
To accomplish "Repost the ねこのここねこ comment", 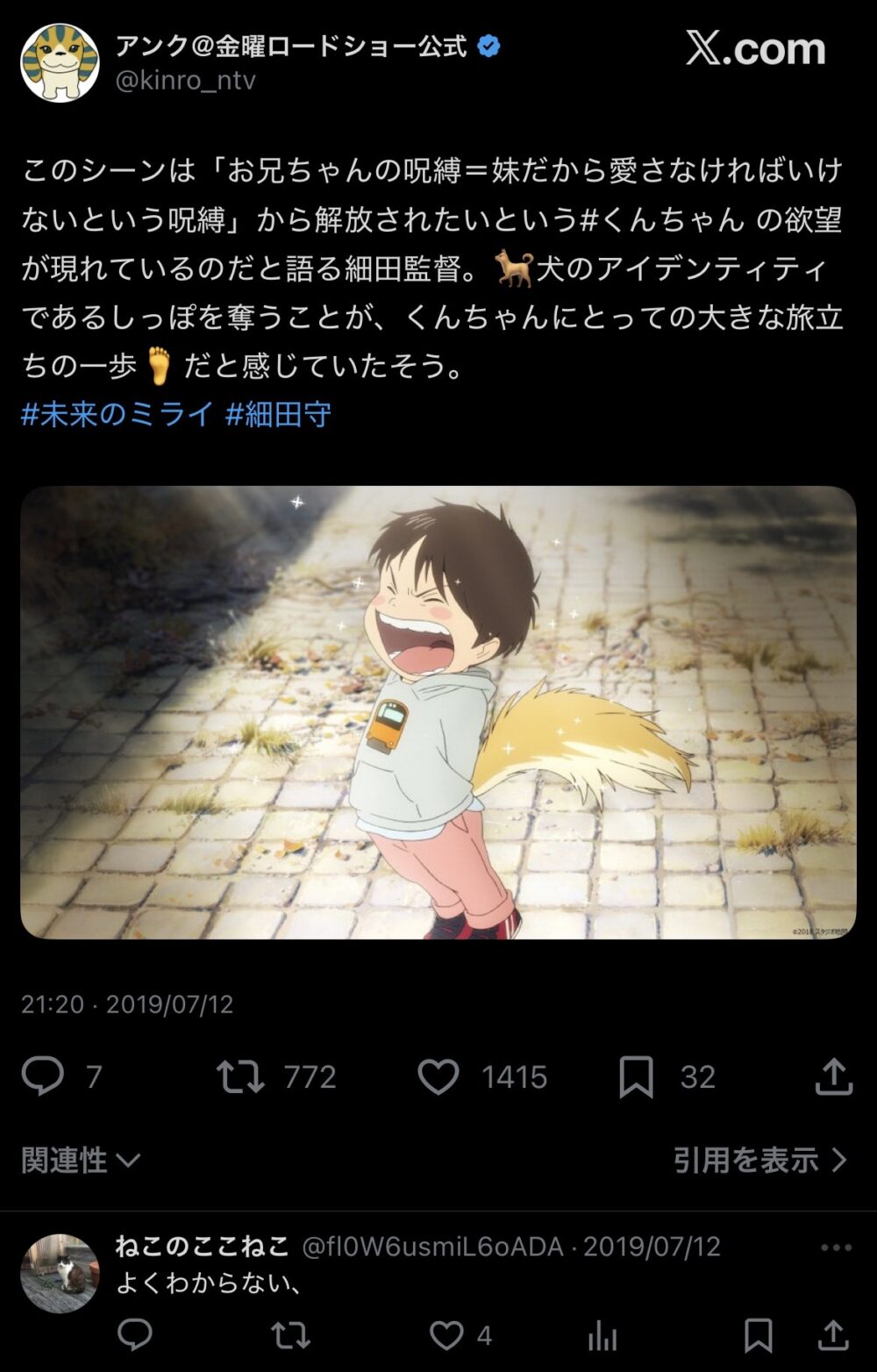I will tap(290, 1335).
